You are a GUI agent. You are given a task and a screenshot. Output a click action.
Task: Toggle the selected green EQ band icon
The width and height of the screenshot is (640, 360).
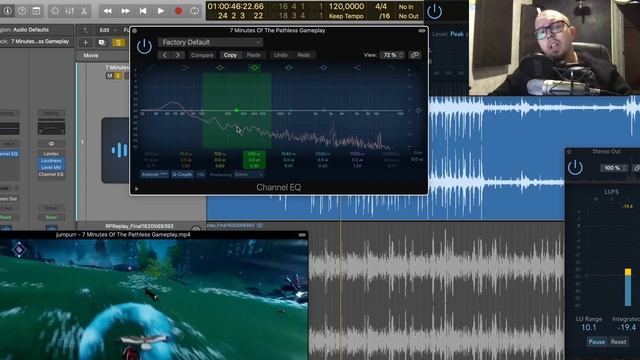pos(254,67)
